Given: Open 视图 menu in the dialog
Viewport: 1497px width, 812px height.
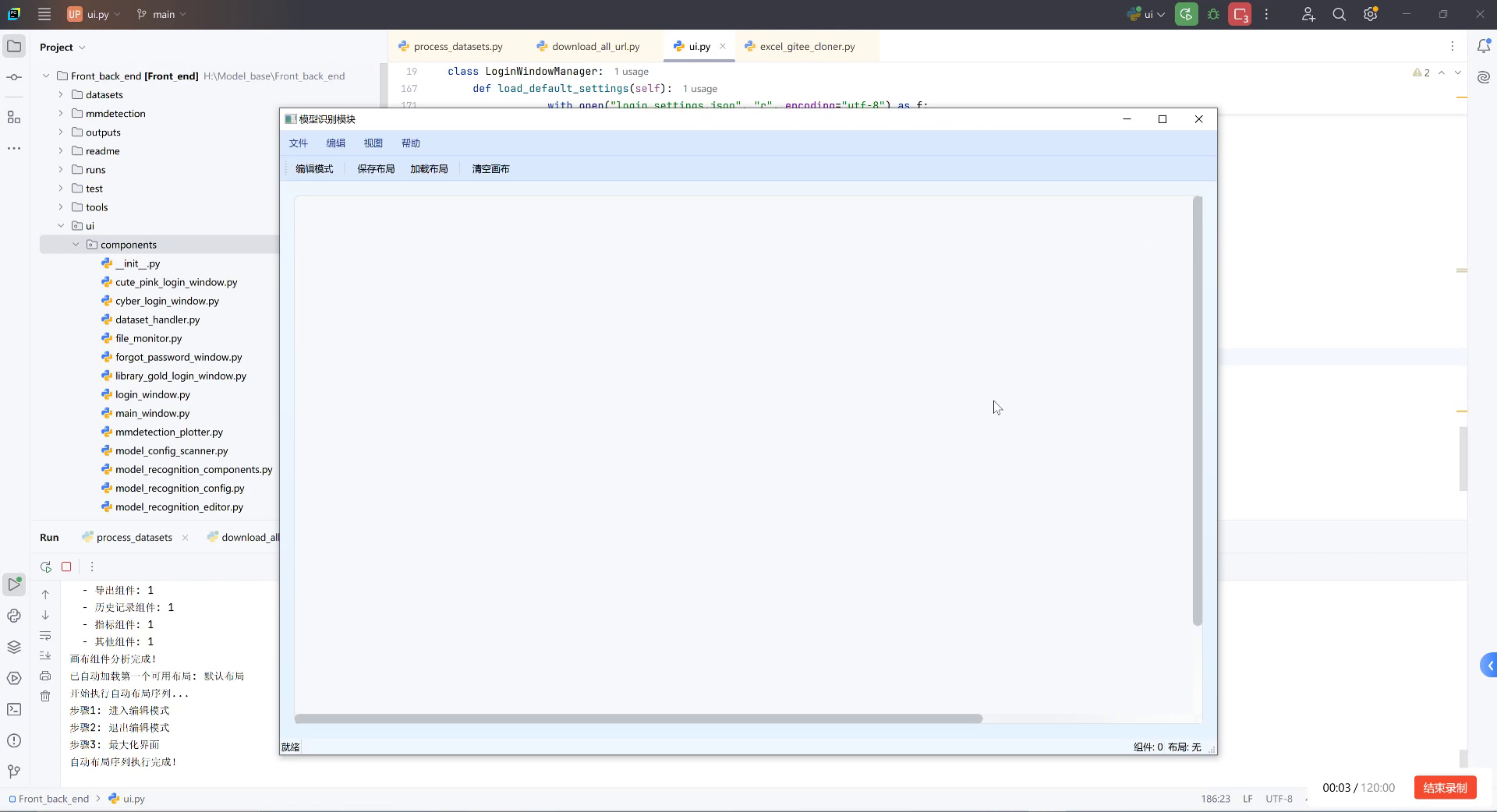Looking at the screenshot, I should tap(373, 143).
